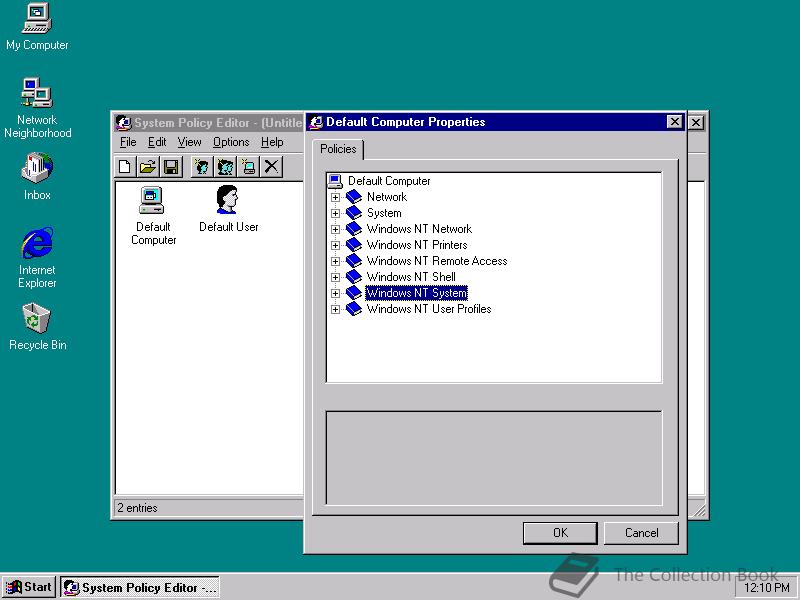Click the System Policy Editor title bar icon
The height and width of the screenshot is (600, 800).
click(x=123, y=122)
